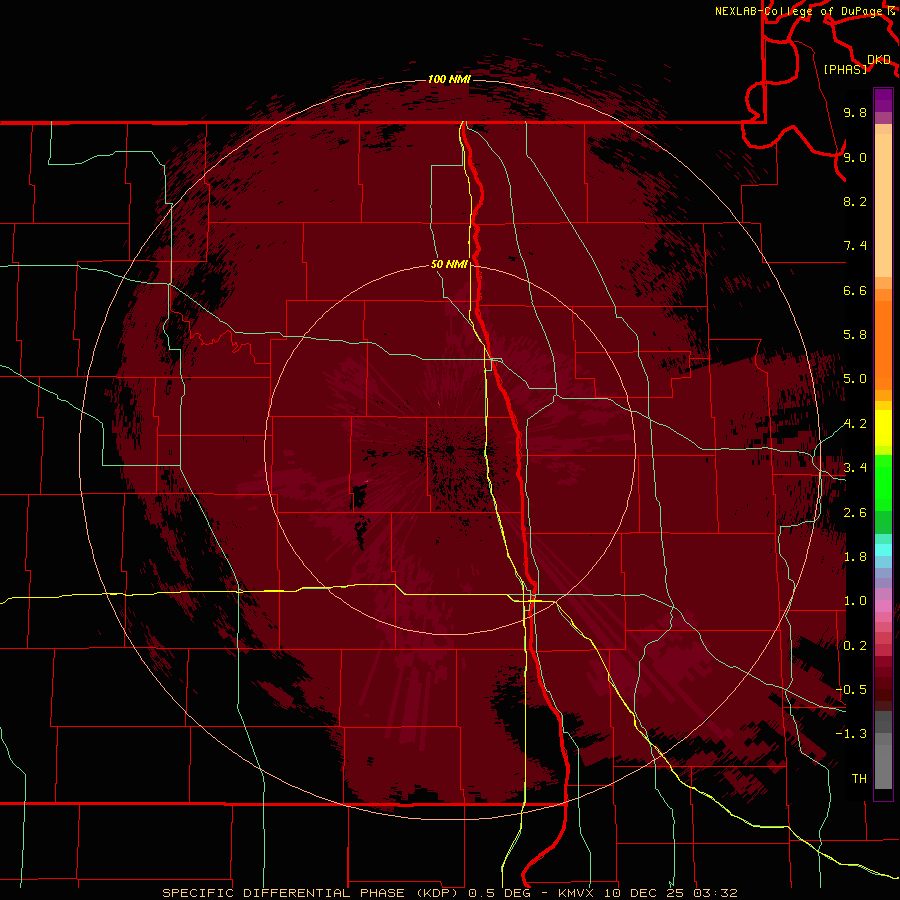Screen dimensions: 900x900
Task: Click the radar site center point
Action: (x=450, y=450)
